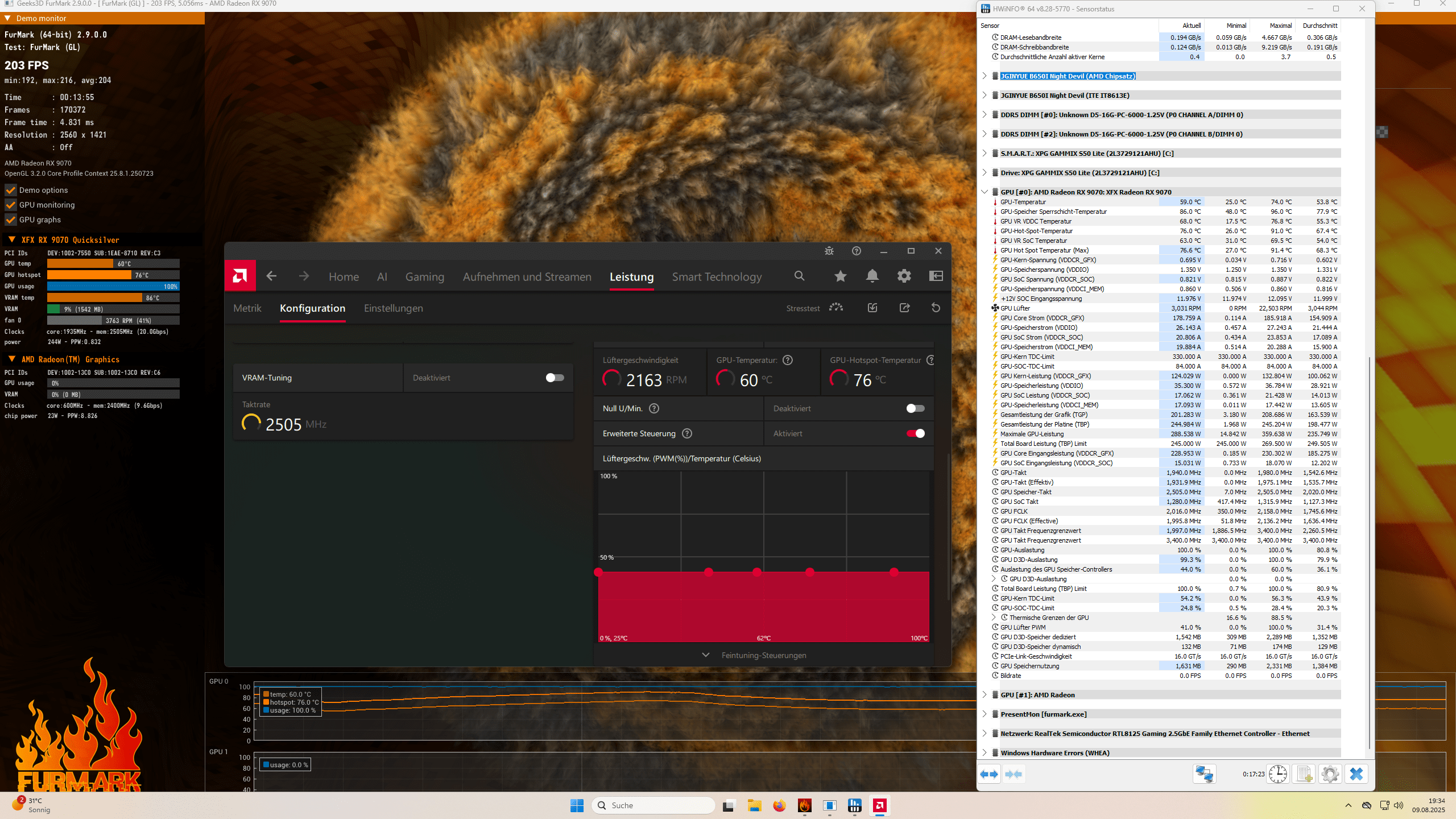1456x819 pixels.
Task: Expand the Windows Hardware Errors (WHEA) group
Action: pyautogui.click(x=985, y=753)
